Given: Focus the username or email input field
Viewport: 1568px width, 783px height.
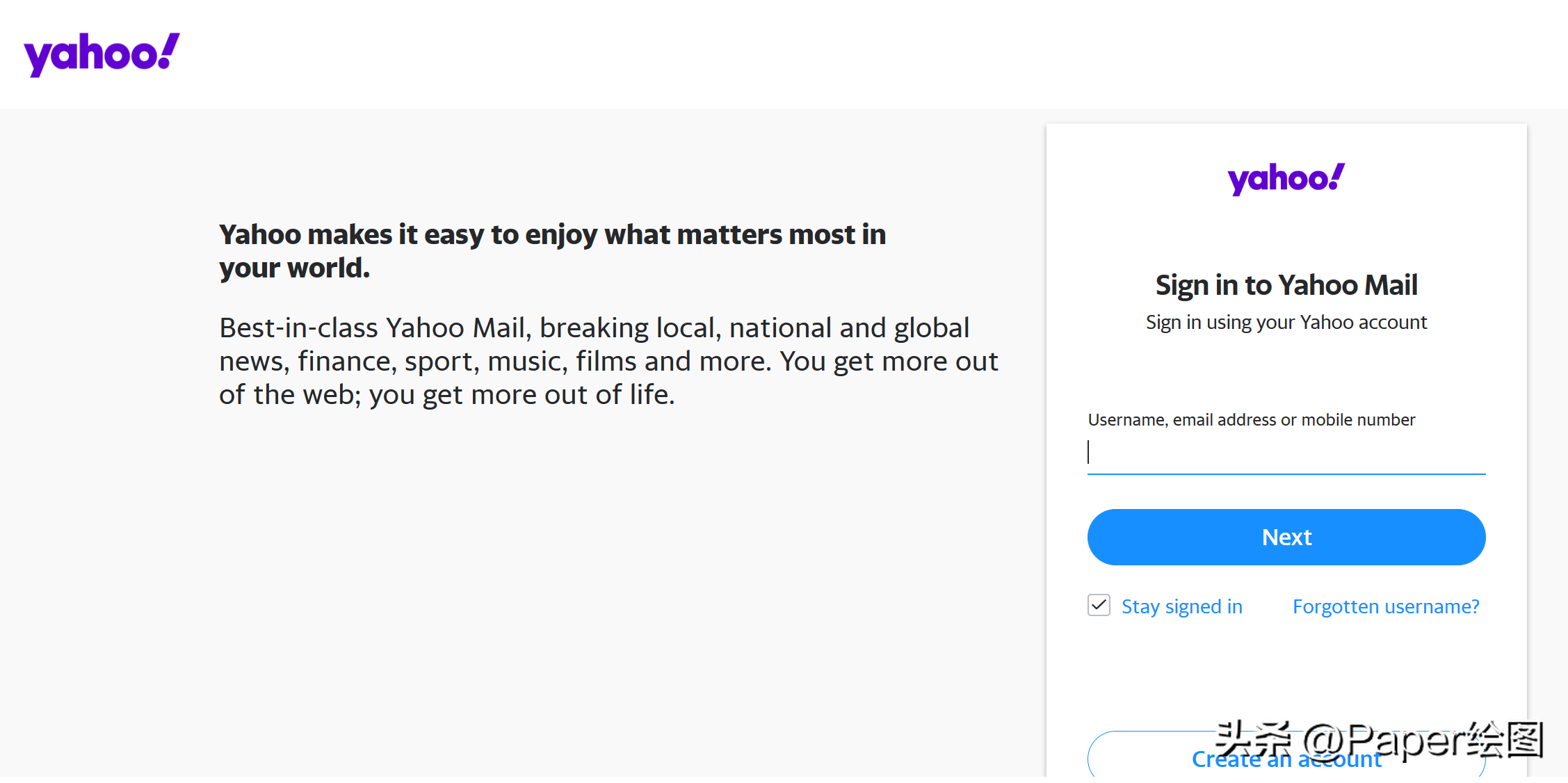Looking at the screenshot, I should click(1286, 453).
